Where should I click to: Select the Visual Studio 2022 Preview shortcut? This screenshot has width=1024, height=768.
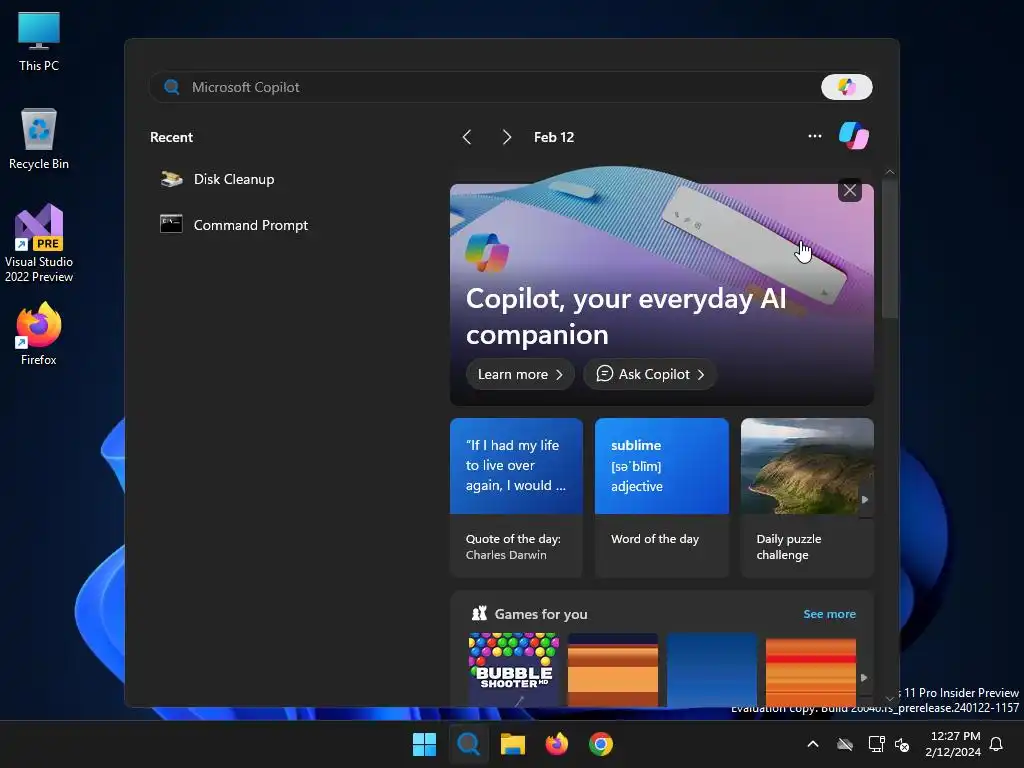click(x=39, y=244)
